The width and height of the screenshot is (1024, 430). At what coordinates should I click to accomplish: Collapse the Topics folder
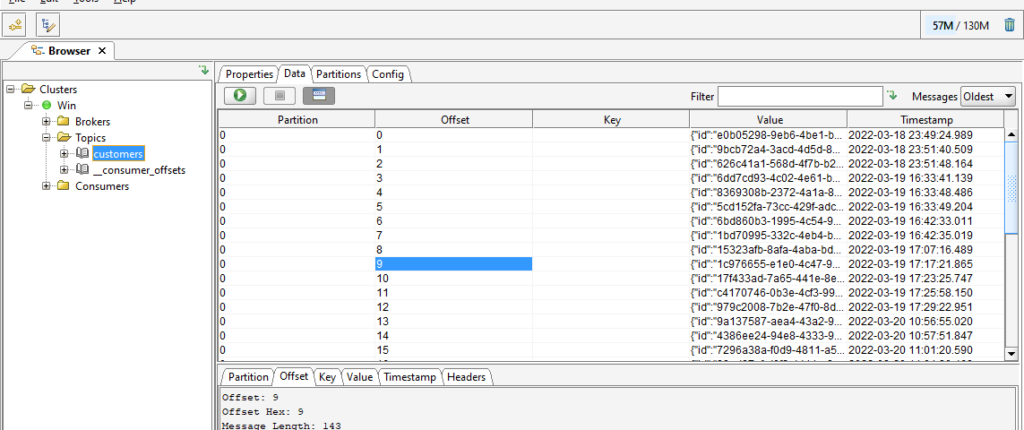[46, 137]
